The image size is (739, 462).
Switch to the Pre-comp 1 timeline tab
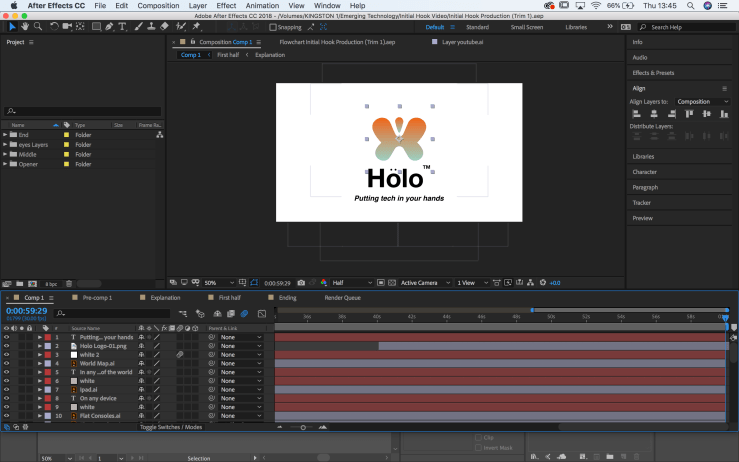click(x=97, y=298)
